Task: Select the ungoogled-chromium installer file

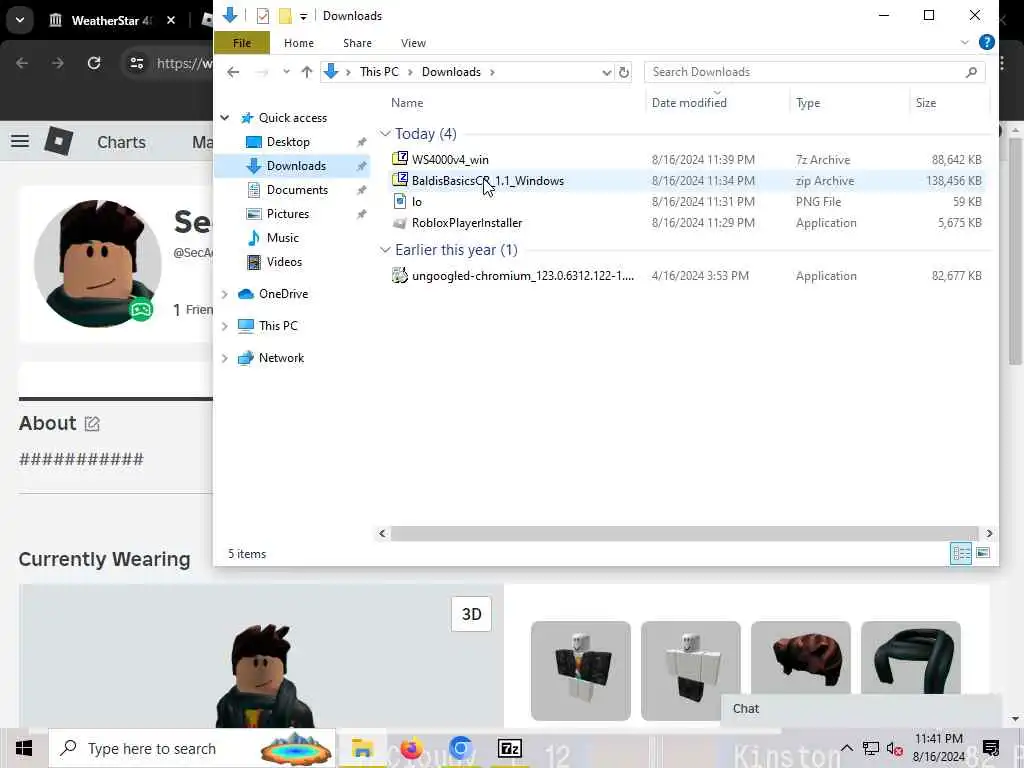Action: click(522, 276)
